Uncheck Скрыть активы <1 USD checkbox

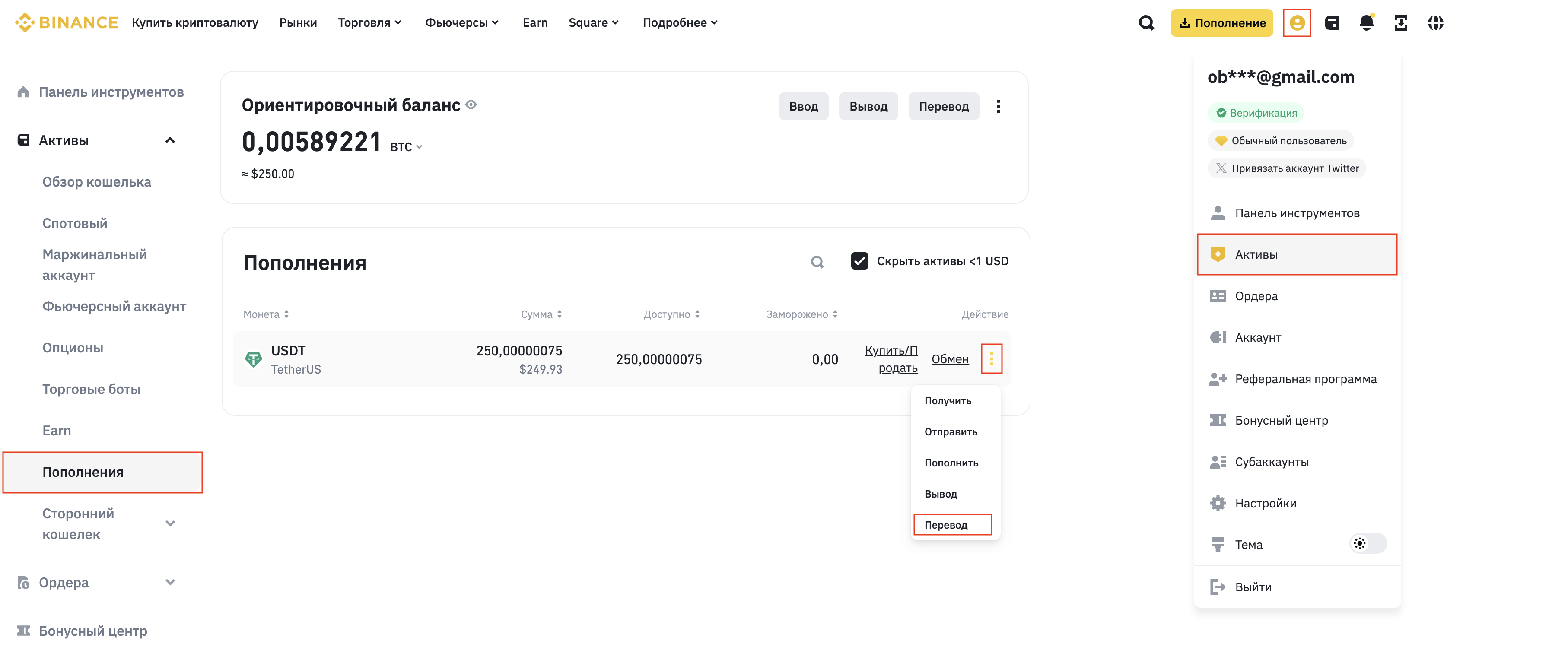pos(859,261)
